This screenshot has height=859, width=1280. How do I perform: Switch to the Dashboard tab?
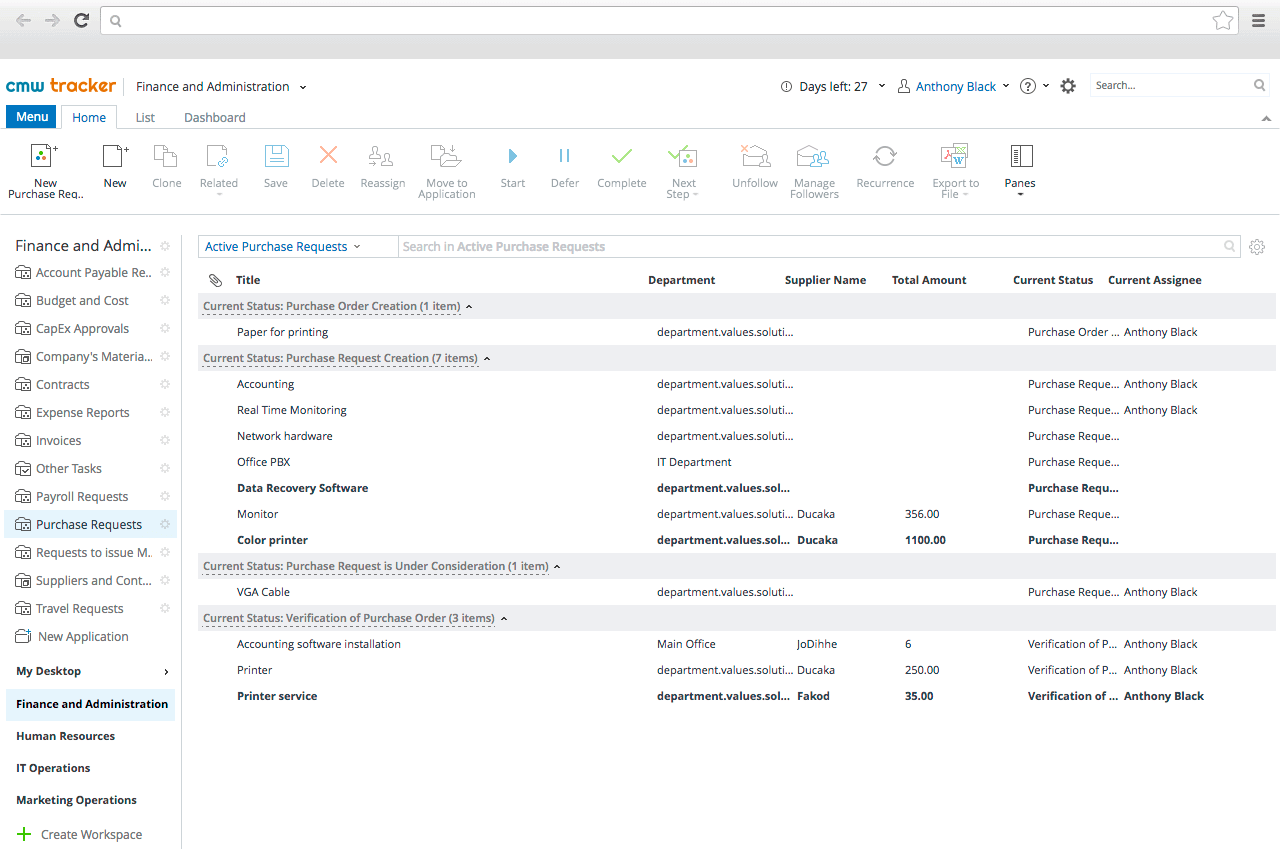coord(214,118)
